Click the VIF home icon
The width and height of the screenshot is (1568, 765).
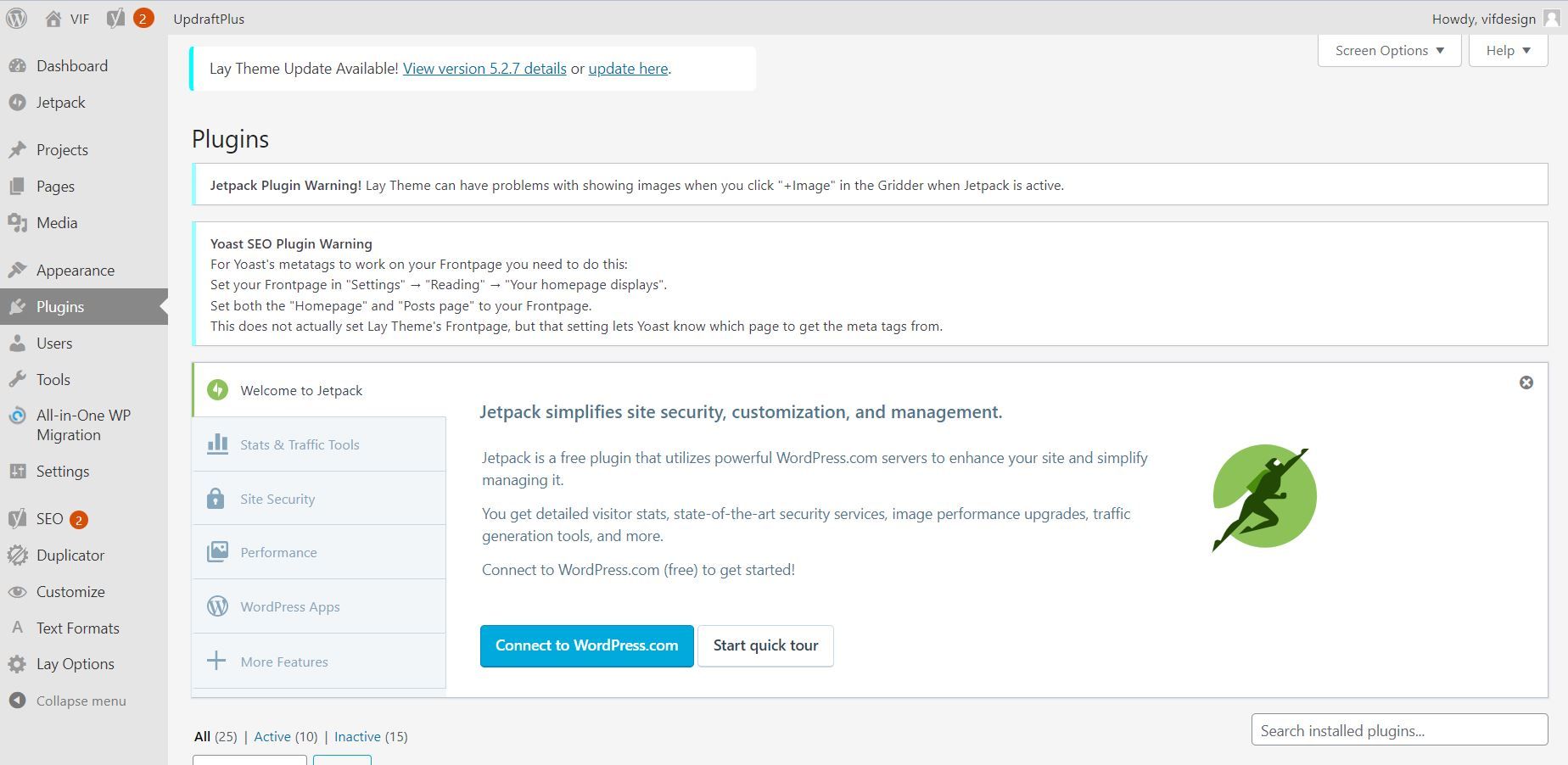[x=53, y=19]
